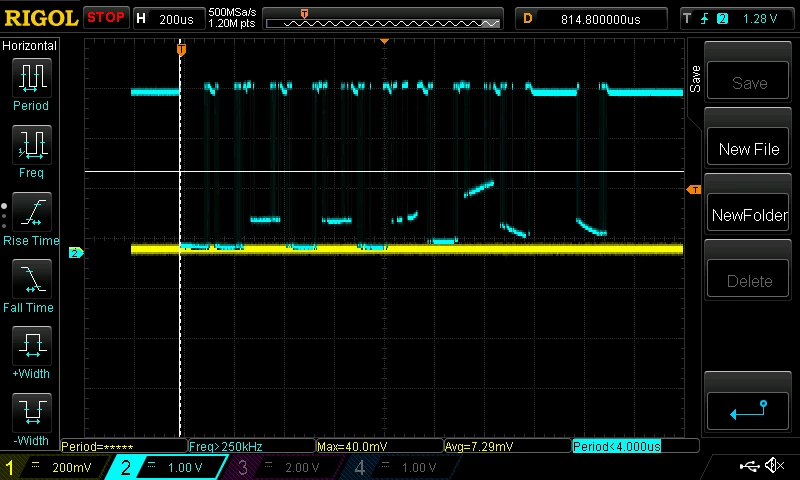Open the Save side menu tab
The height and width of the screenshot is (480, 800).
click(695, 79)
